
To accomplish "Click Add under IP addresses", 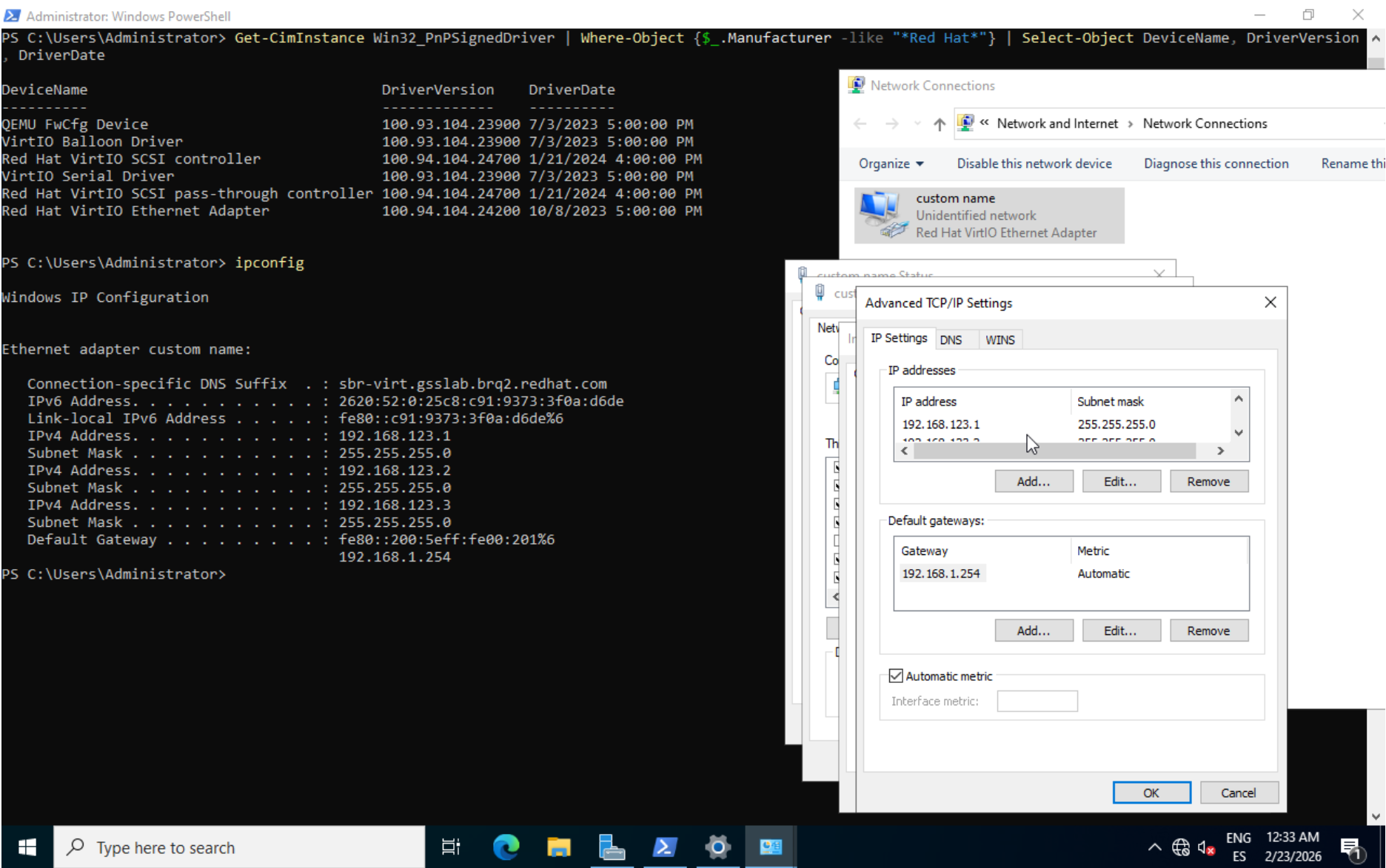I will tap(1033, 482).
